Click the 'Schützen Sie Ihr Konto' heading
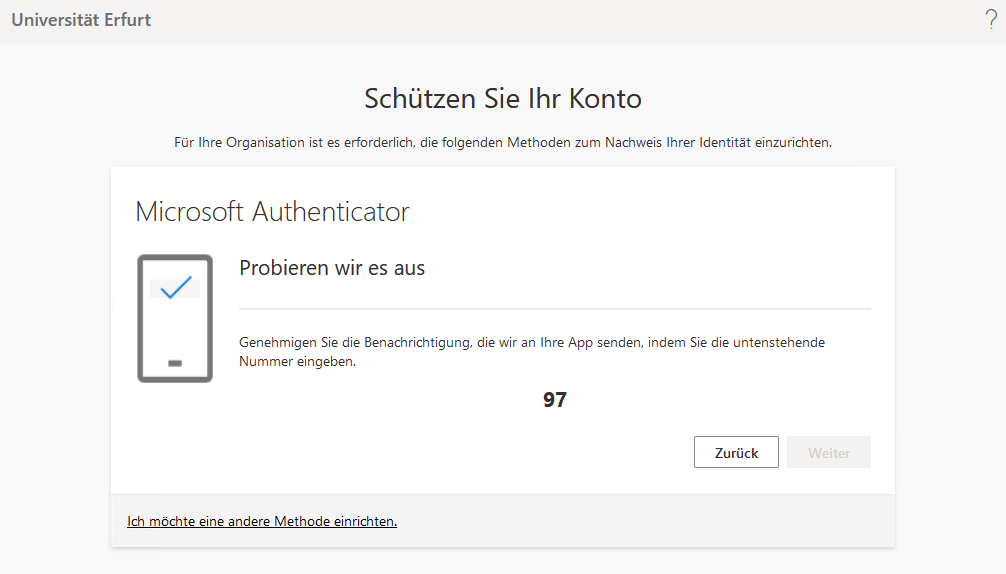Viewport: 1006px width, 574px height. (502, 99)
